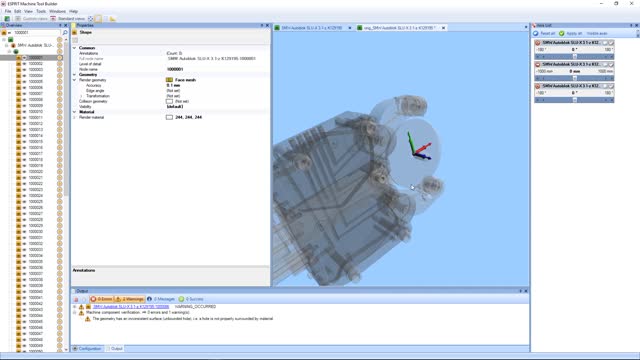Pin the Overview panel

(x=60, y=25)
